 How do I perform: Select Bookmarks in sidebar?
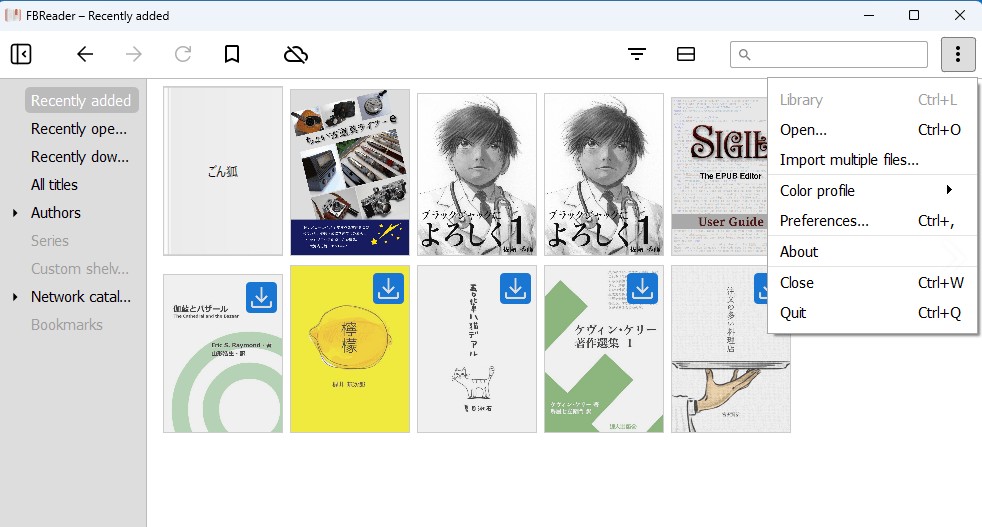tap(67, 325)
